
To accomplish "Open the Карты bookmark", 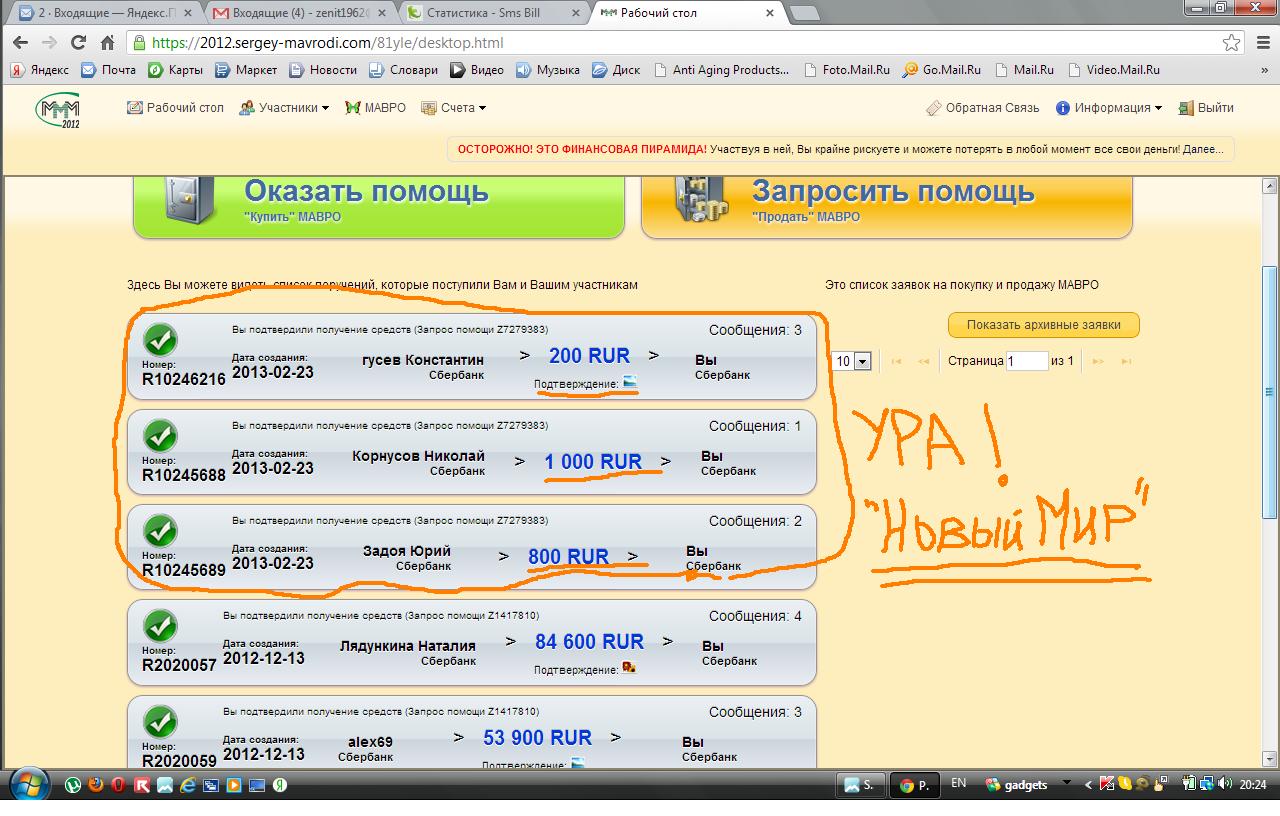I will pyautogui.click(x=176, y=70).
